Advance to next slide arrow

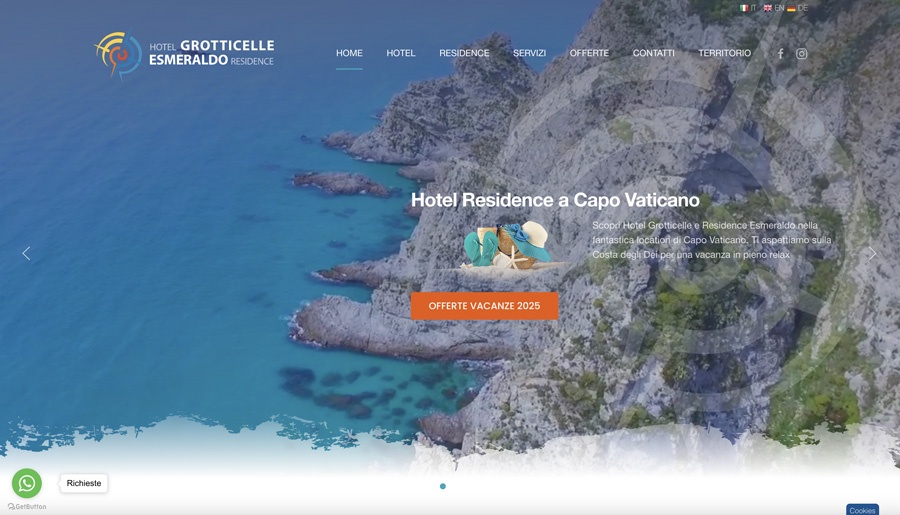(872, 253)
